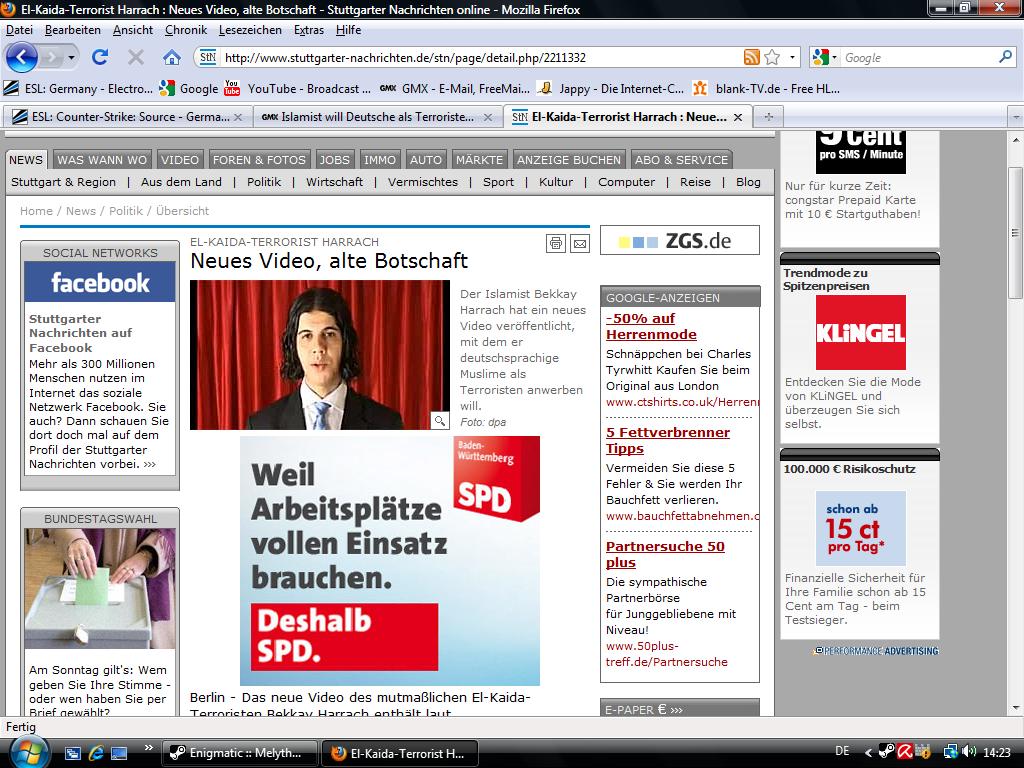Click the Steam tray icon
This screenshot has height=768, width=1024.
pos(886,752)
